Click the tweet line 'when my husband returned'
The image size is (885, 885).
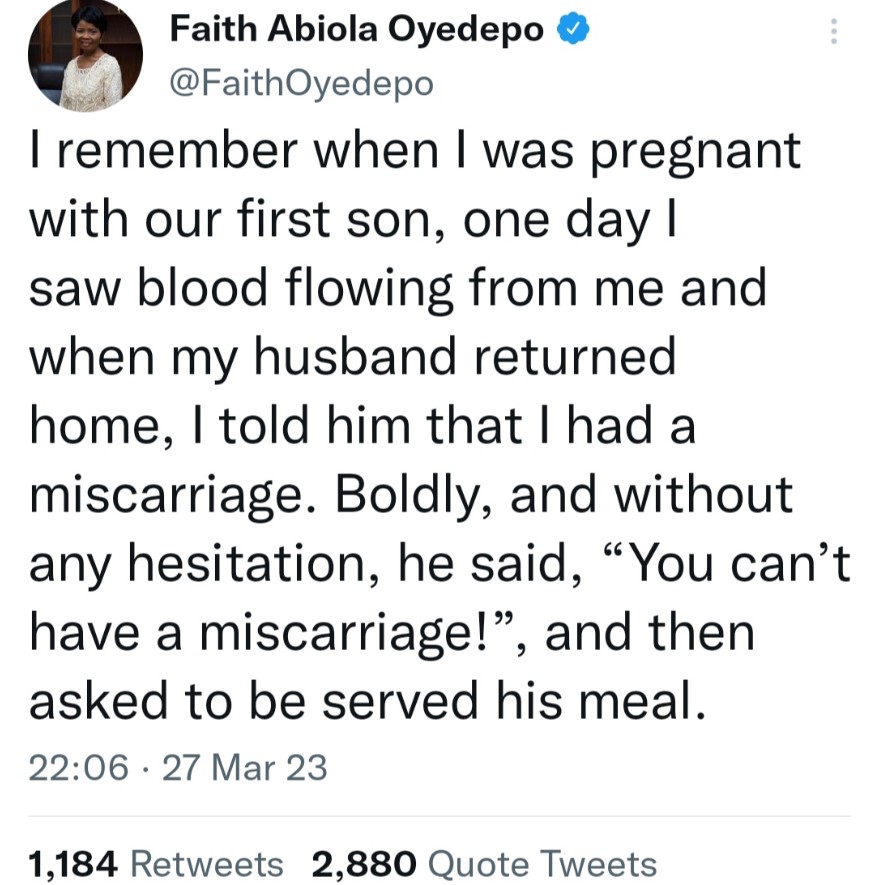click(x=352, y=357)
